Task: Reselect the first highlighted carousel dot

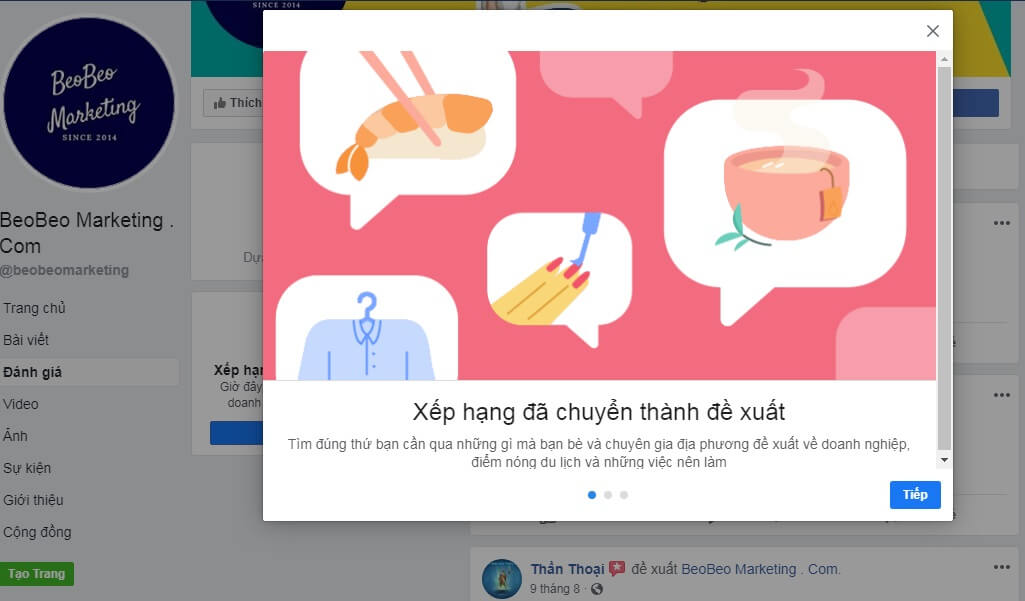Action: (590, 494)
